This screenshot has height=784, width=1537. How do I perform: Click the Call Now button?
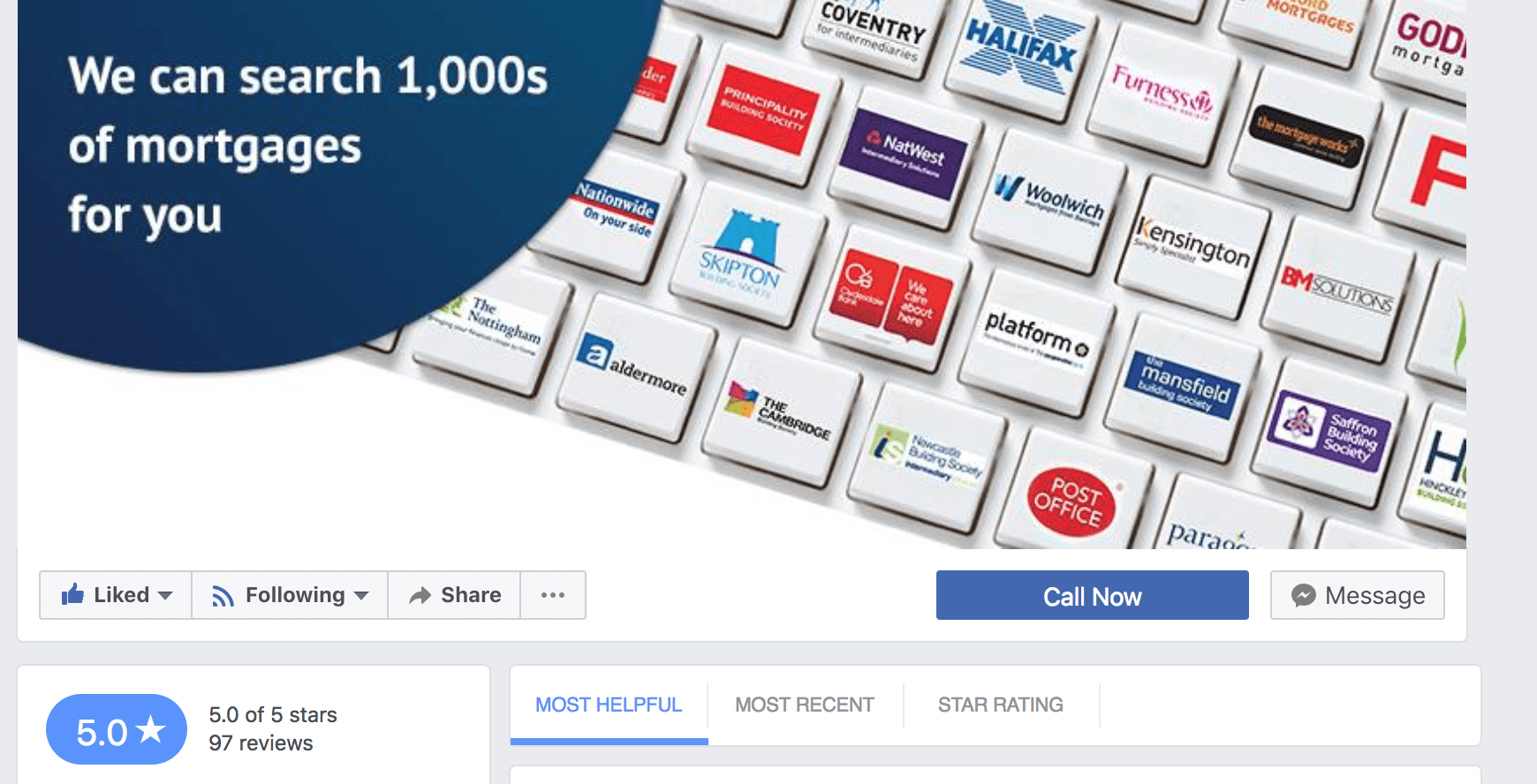coord(1093,595)
